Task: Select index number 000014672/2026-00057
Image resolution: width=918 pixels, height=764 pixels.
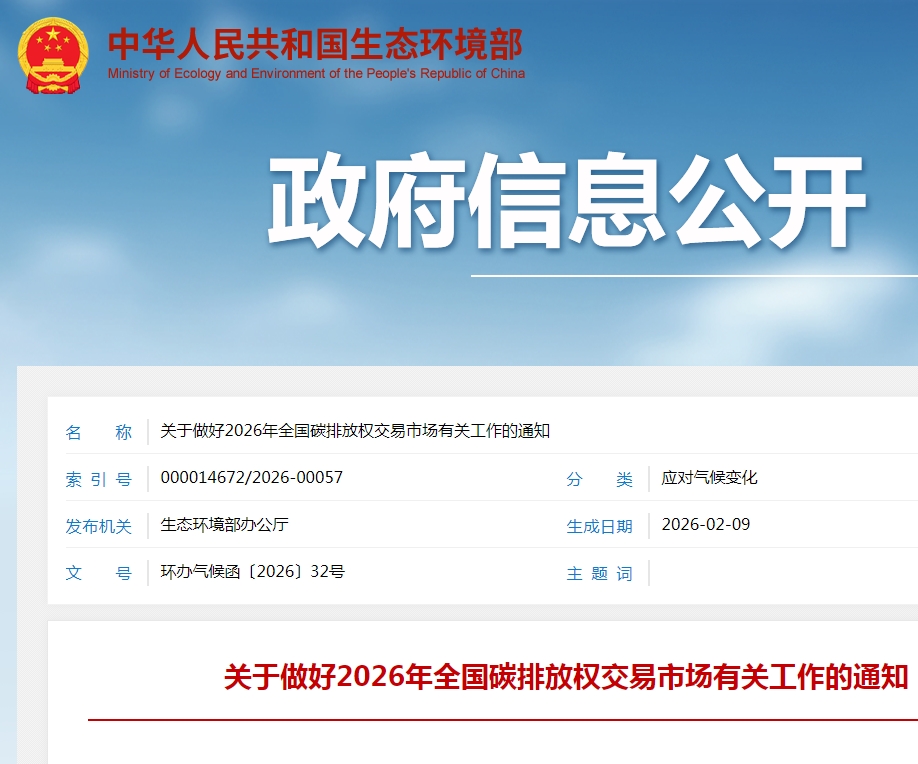Action: click(x=251, y=478)
